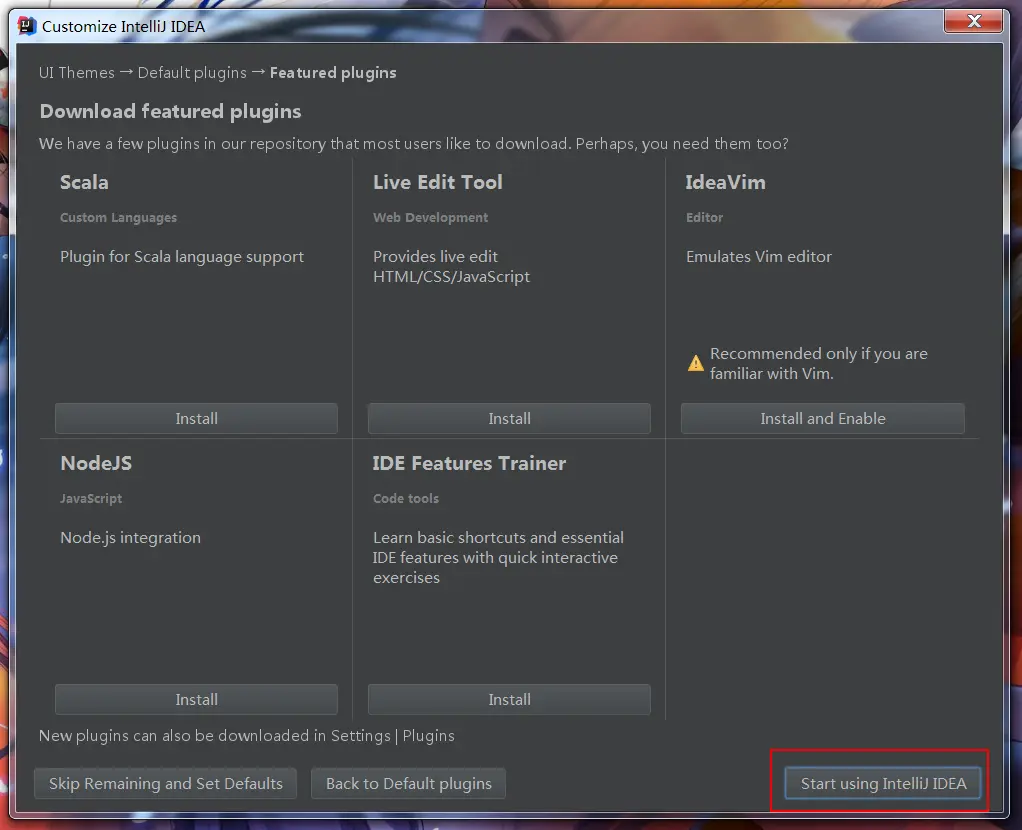This screenshot has width=1022, height=830.
Task: Click 'Node.js integration' description
Action: 130,538
